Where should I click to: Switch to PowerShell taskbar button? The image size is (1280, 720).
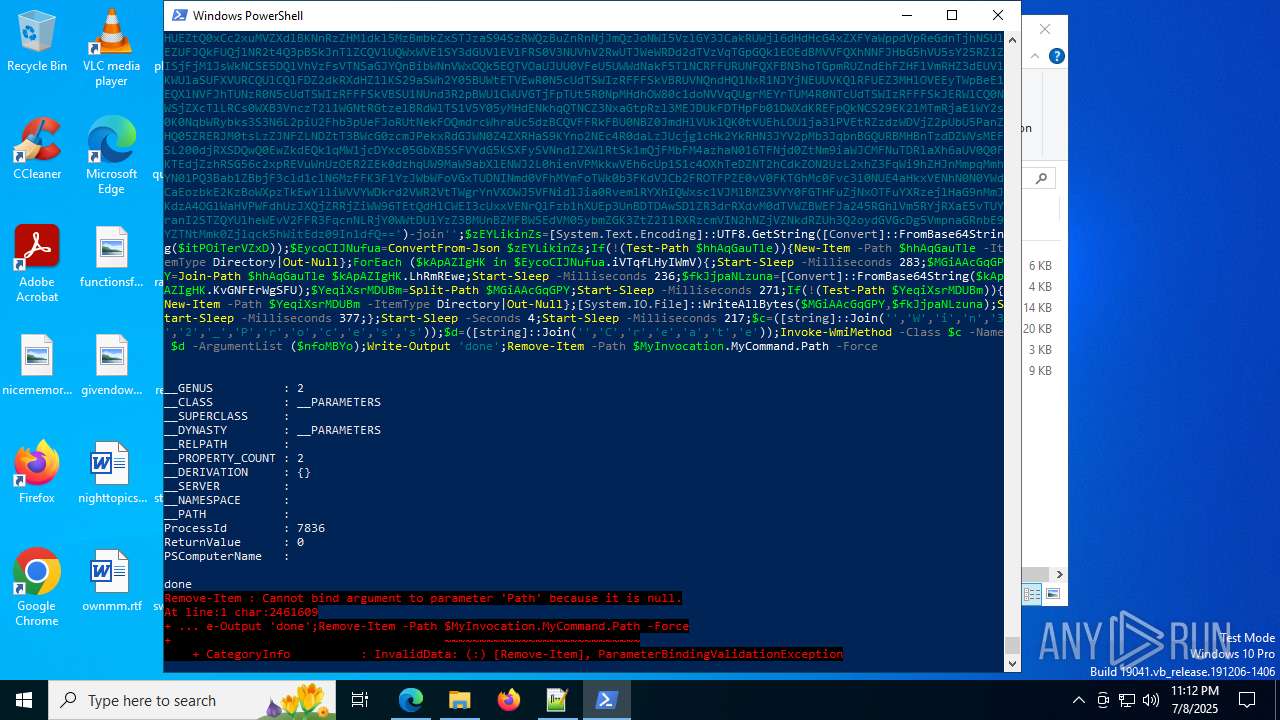pyautogui.click(x=606, y=700)
